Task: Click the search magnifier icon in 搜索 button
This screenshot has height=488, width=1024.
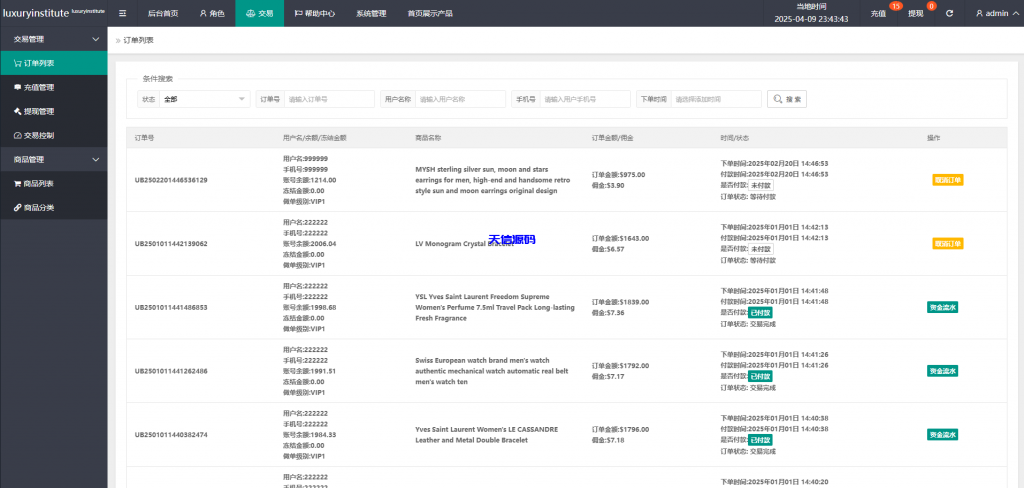Action: [778, 99]
